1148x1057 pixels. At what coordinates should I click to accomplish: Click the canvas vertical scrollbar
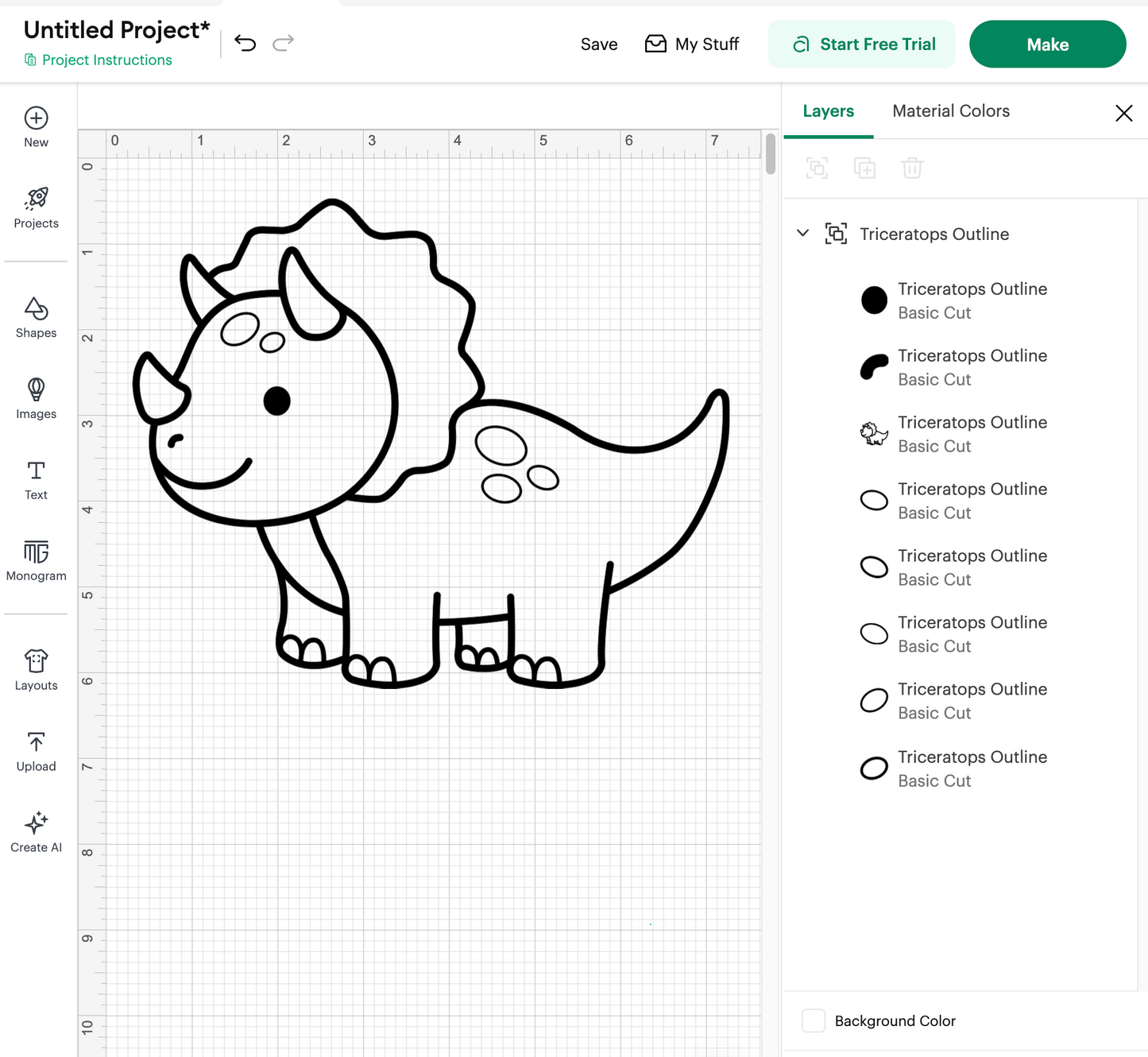coord(770,153)
